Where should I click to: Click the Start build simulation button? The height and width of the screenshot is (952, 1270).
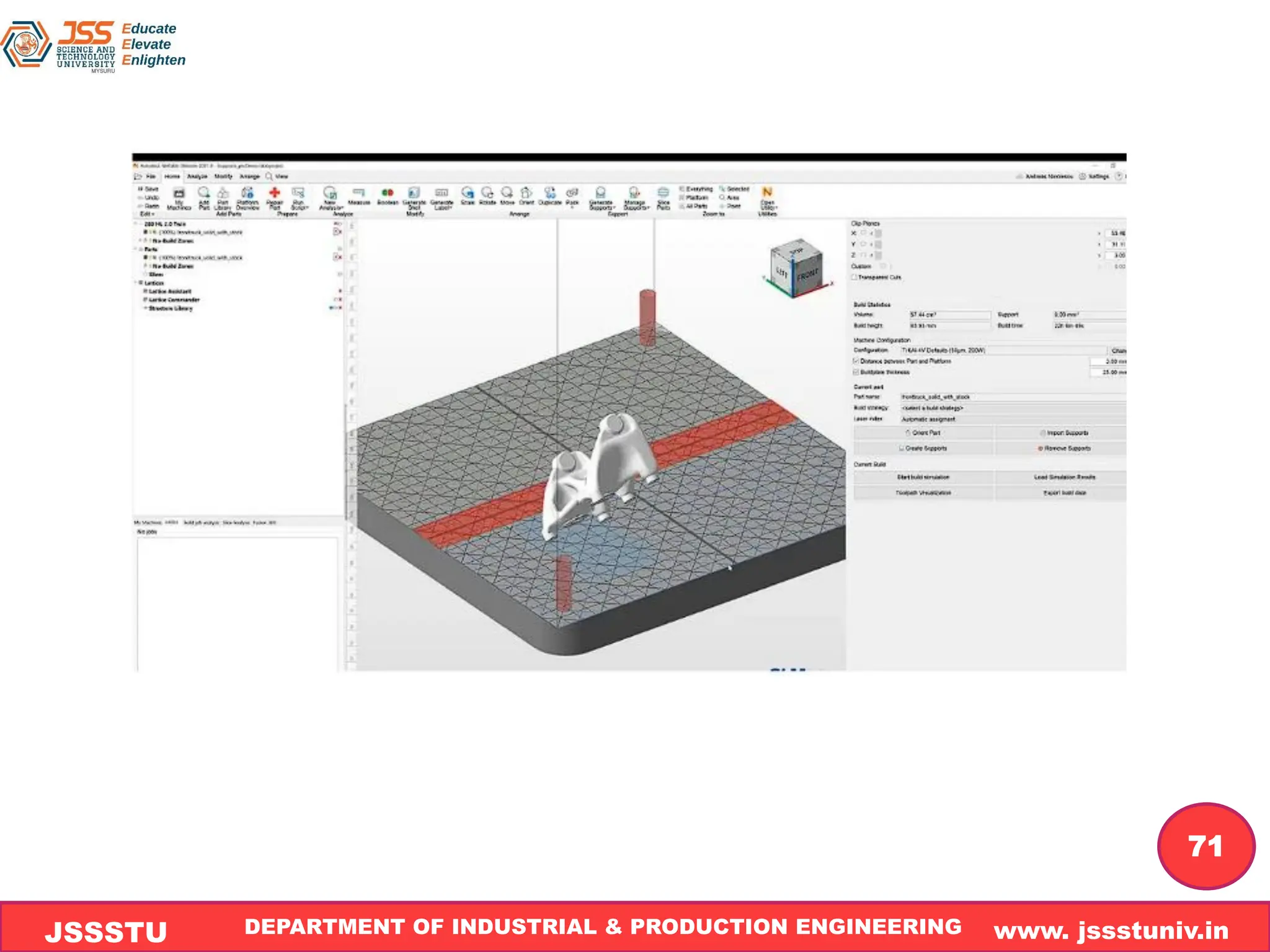pyautogui.click(x=923, y=477)
